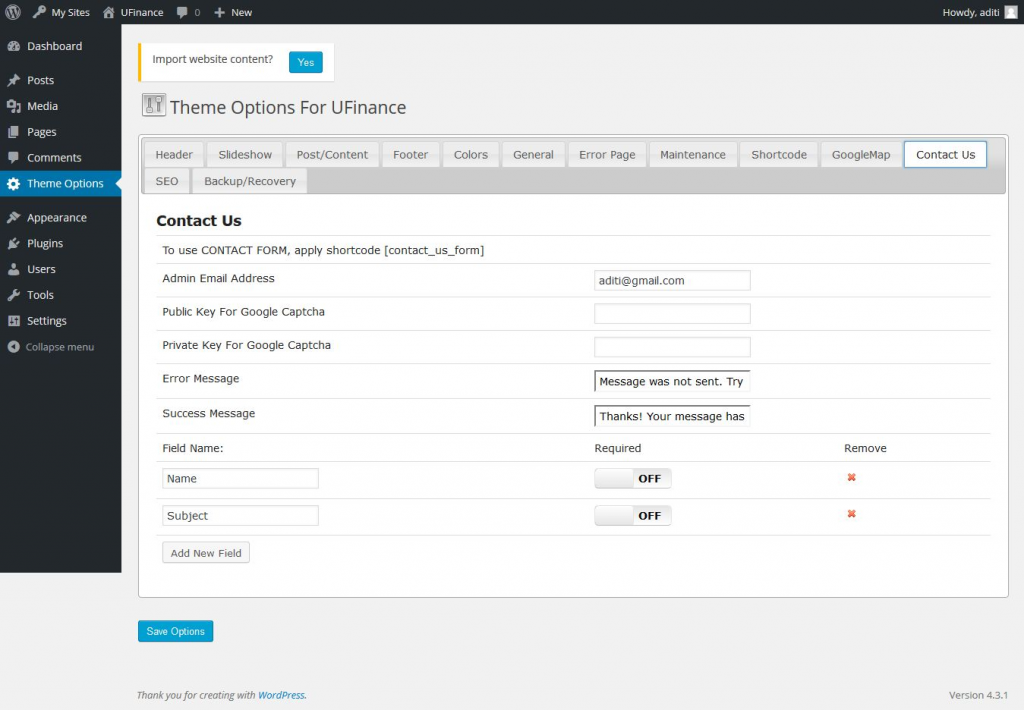Open the Howdy, aditi account menu

(x=970, y=11)
